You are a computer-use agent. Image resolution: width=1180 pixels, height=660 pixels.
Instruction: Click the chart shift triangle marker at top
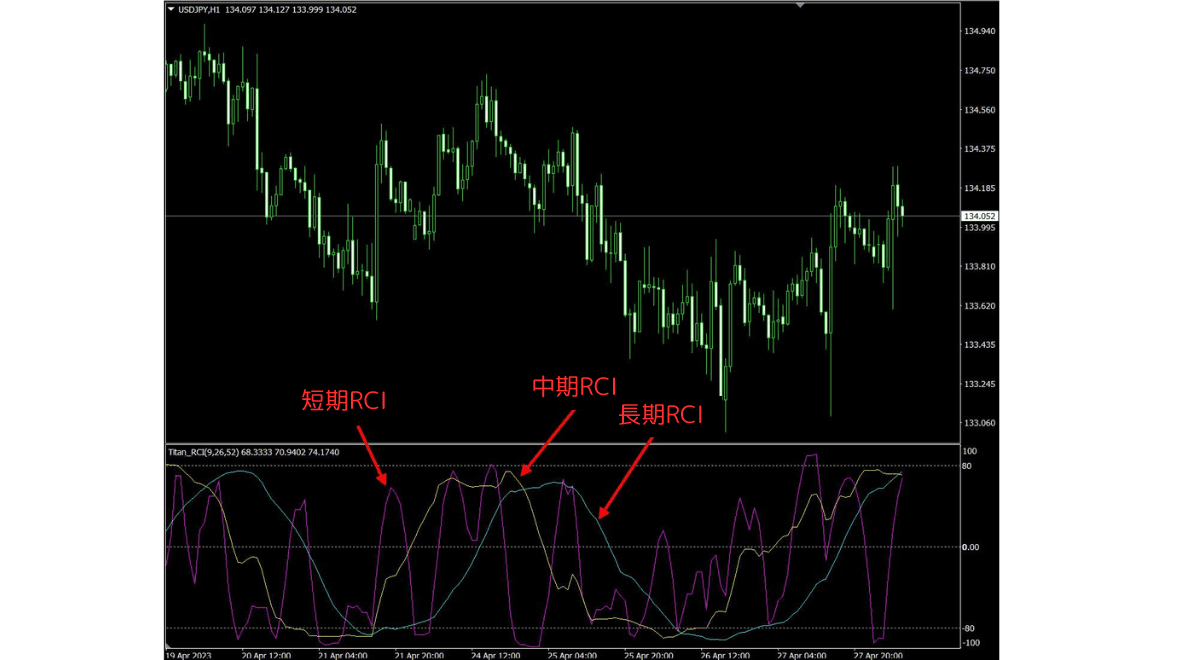coord(800,5)
